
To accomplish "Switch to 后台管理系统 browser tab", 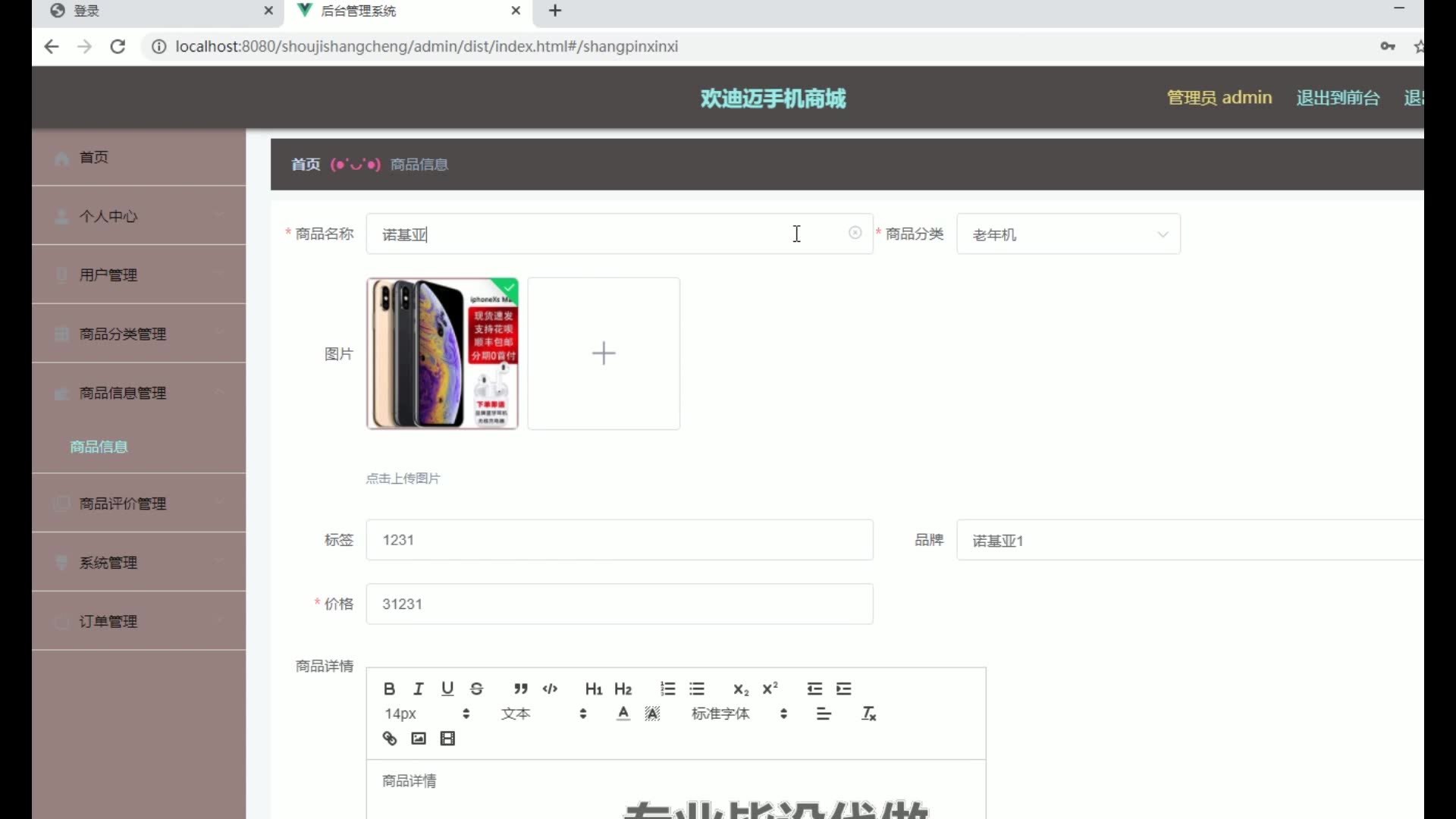I will [409, 11].
